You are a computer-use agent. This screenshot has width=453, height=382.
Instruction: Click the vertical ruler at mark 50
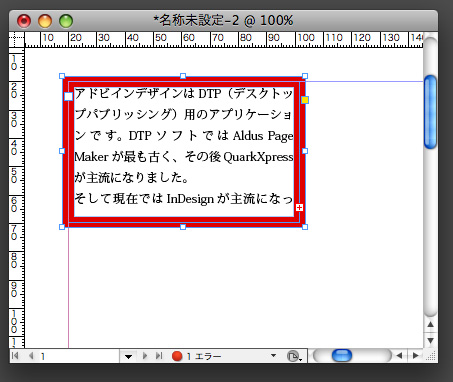pyautogui.click(x=14, y=176)
